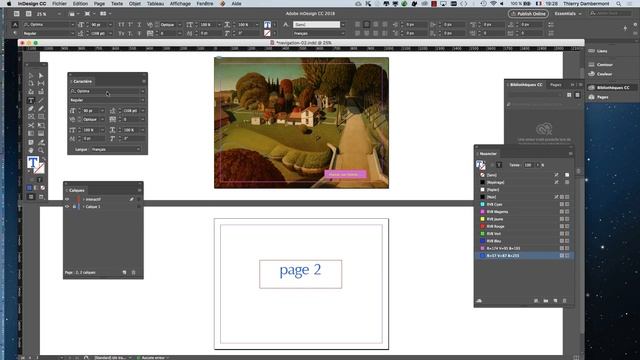Switch to Pages tab beside Bibliothèques CC

coord(556,84)
